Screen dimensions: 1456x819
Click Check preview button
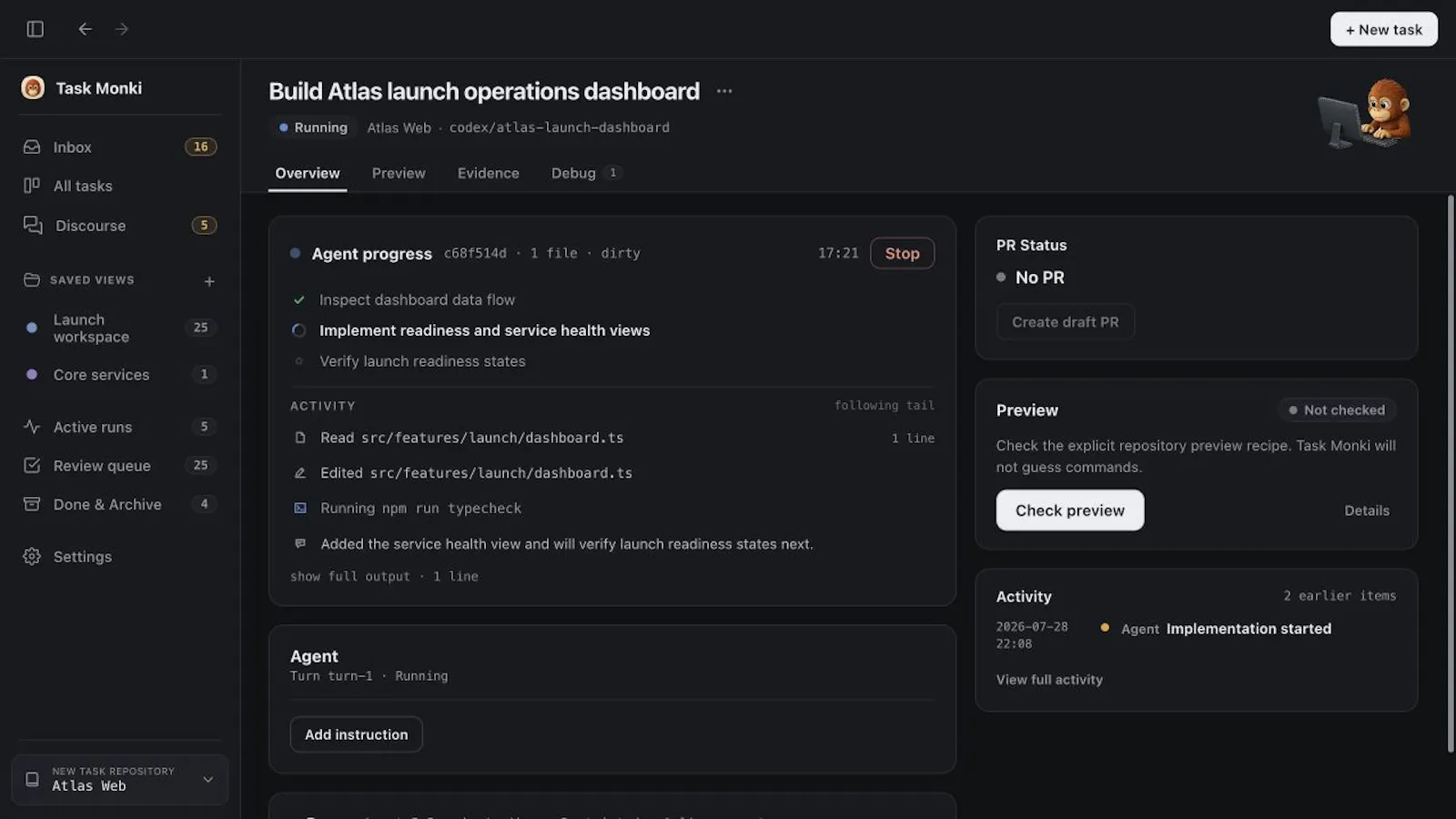tap(1070, 511)
